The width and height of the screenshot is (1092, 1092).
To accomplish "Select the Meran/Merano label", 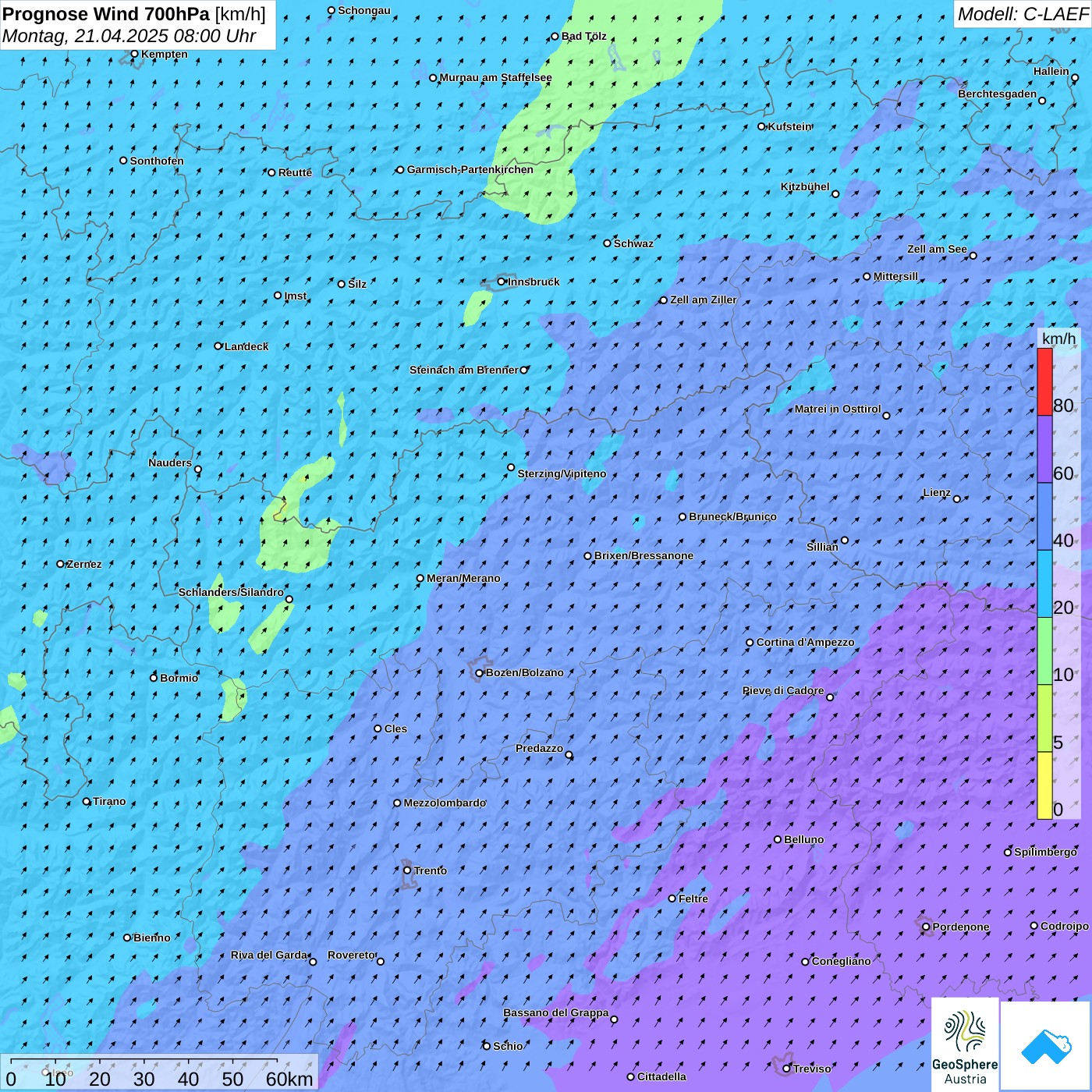I will 463,578.
